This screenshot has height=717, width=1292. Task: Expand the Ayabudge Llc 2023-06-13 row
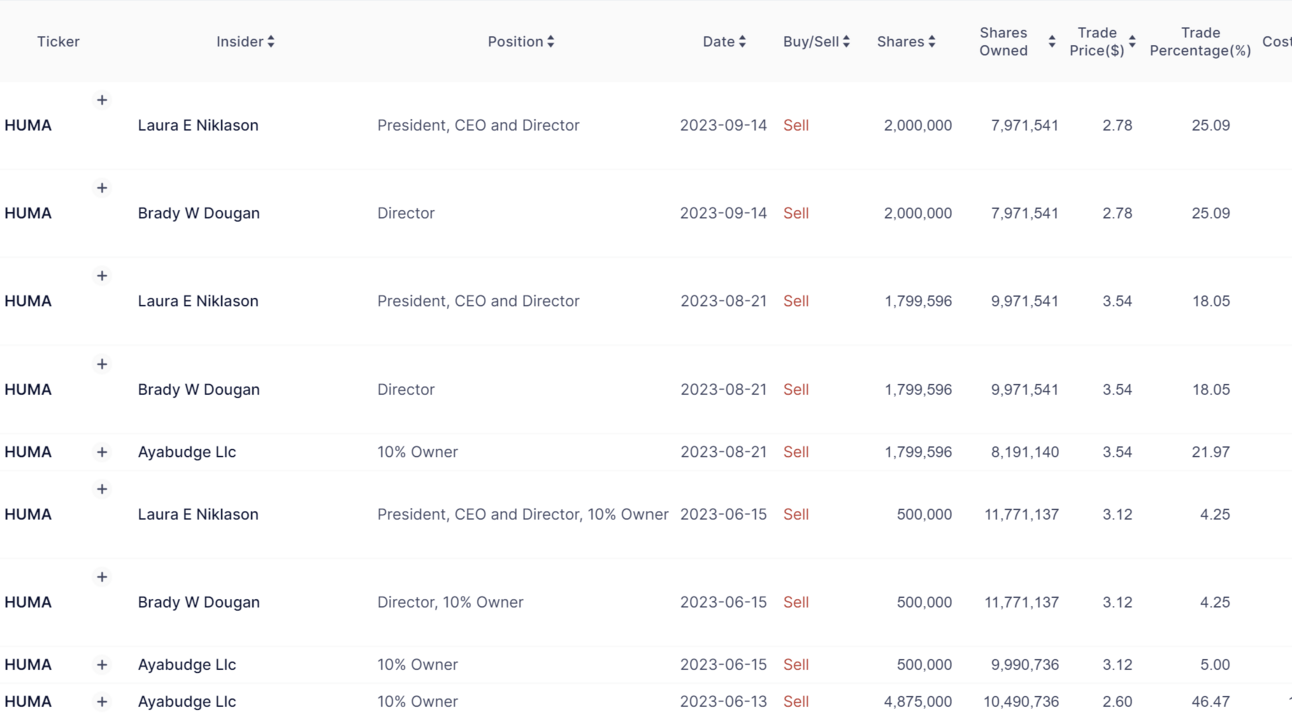102,702
